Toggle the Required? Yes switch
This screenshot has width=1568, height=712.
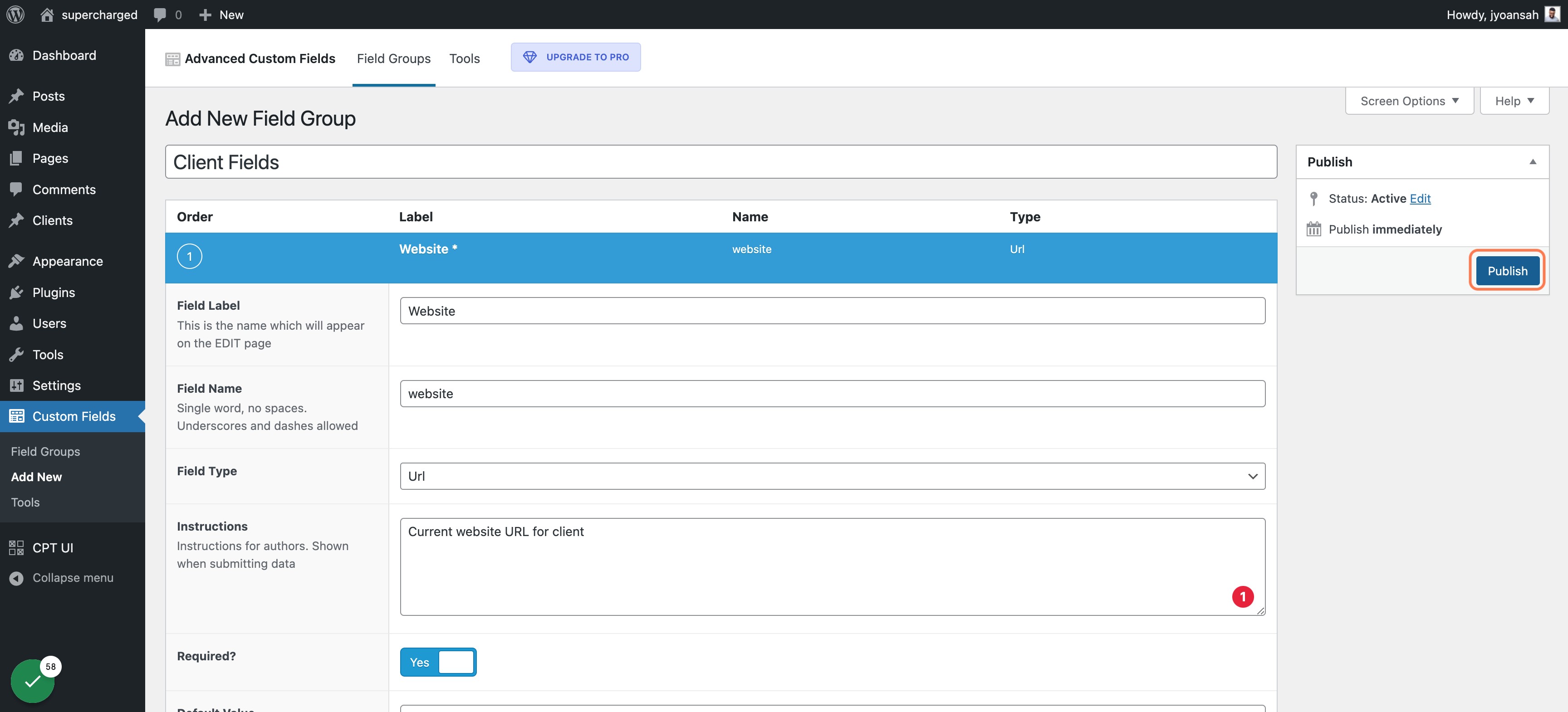pos(438,662)
